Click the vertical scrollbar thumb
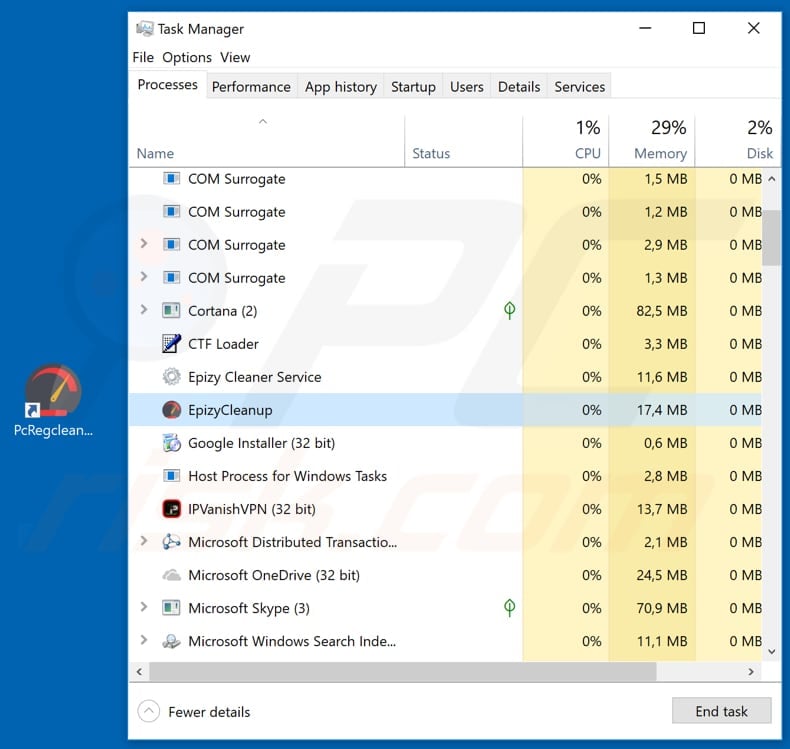This screenshot has width=790, height=749. 771,238
